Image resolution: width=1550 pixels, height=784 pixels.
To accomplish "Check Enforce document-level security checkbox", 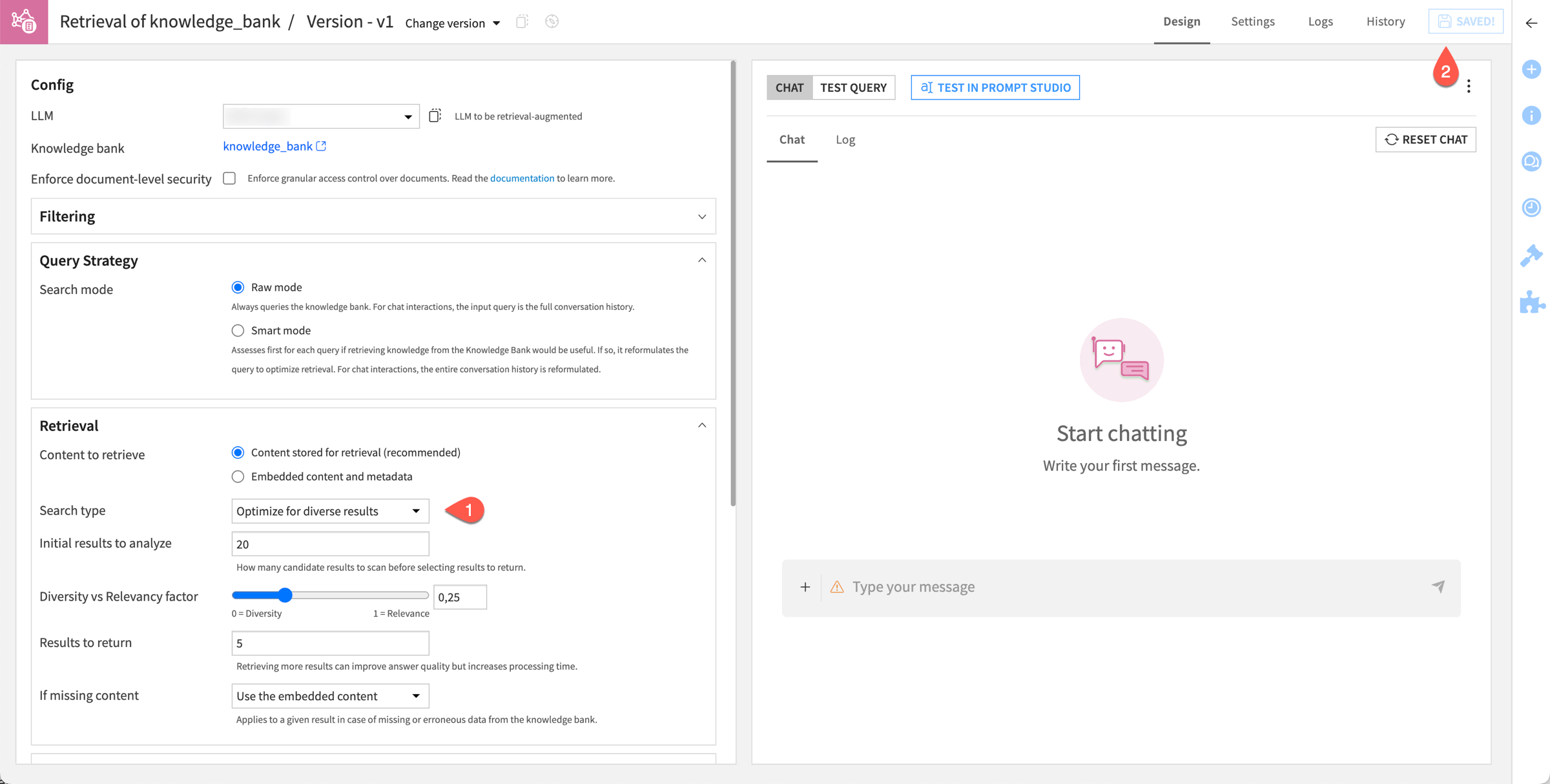I will [x=229, y=178].
